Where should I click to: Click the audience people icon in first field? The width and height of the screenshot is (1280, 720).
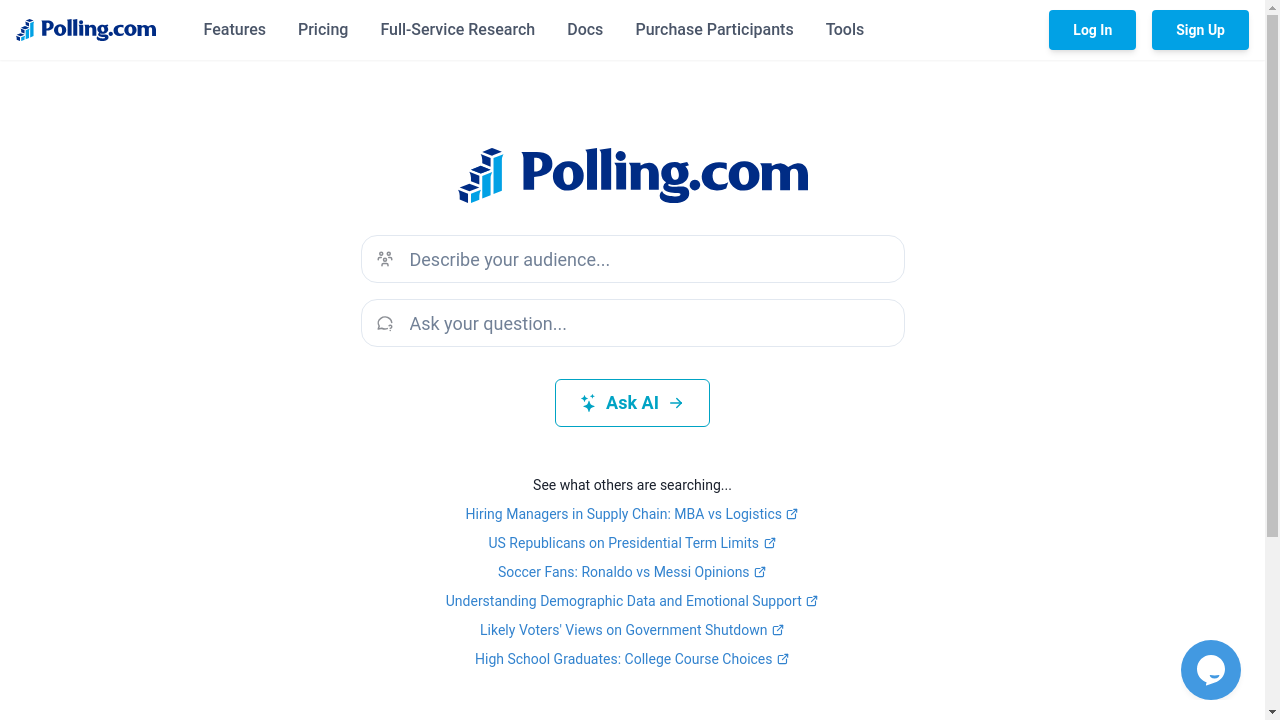[385, 259]
